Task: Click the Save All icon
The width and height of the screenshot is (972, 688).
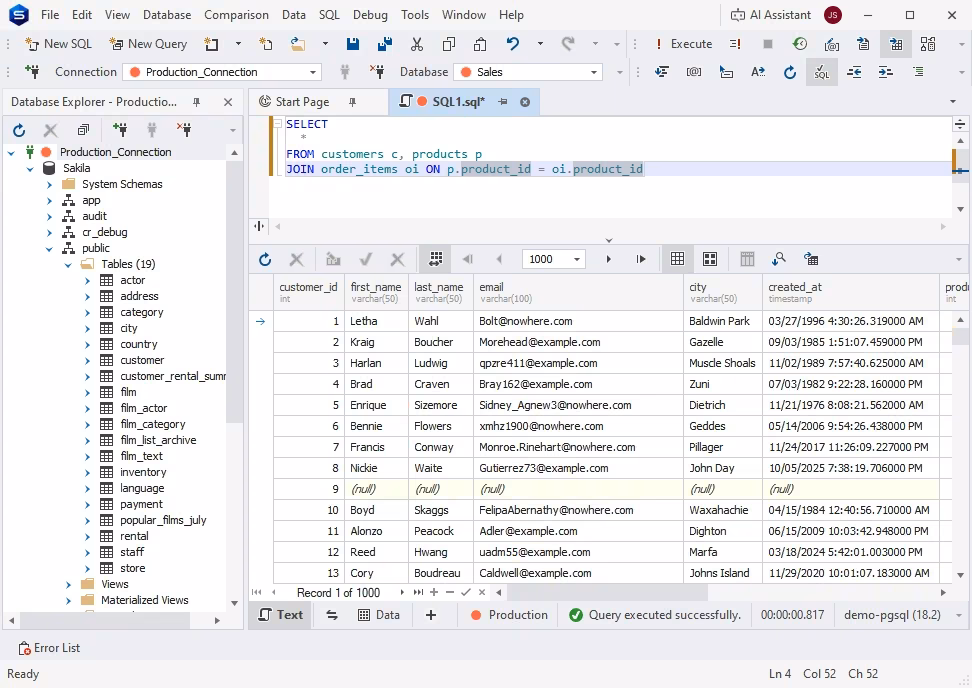Action: pyautogui.click(x=384, y=44)
